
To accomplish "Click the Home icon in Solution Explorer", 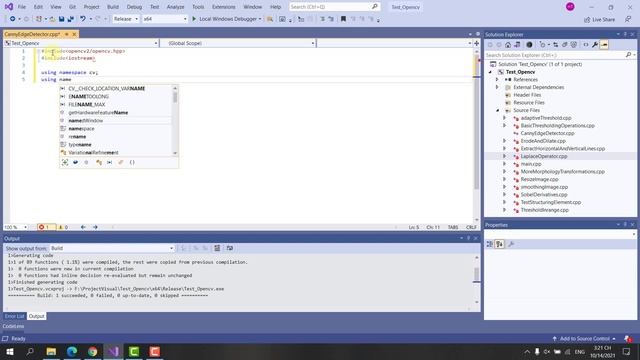I will tap(508, 45).
